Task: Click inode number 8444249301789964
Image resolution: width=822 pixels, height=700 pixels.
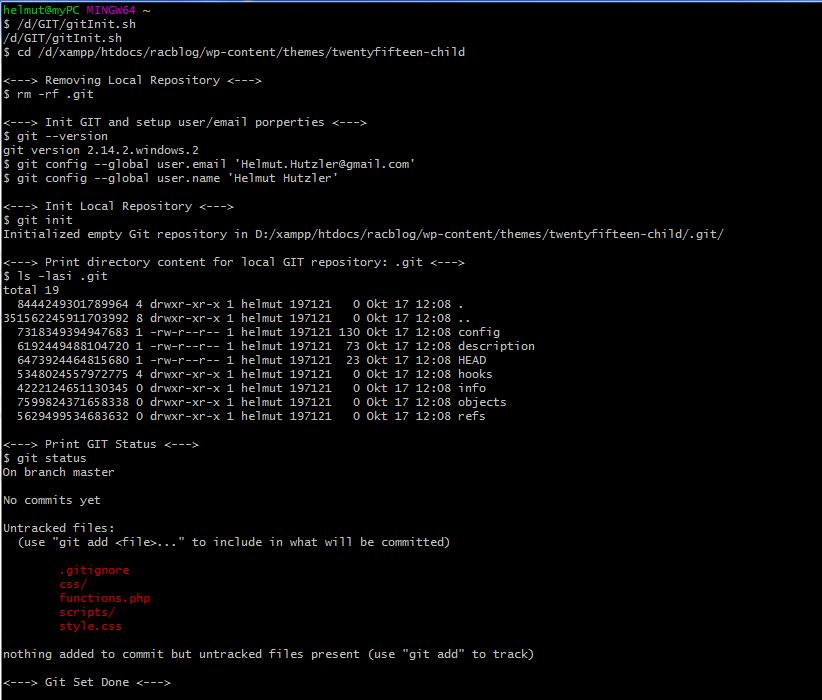Action: point(73,304)
